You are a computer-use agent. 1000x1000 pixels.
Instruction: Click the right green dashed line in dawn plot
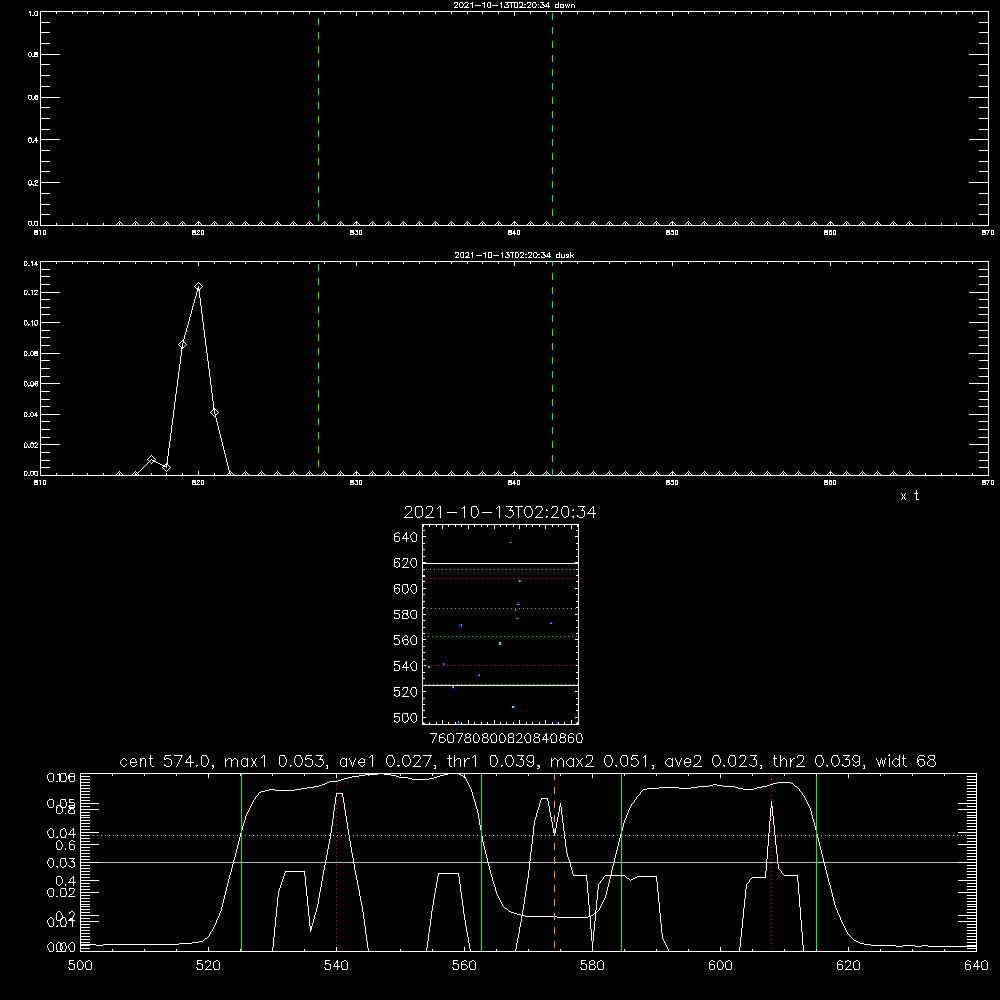tap(552, 119)
